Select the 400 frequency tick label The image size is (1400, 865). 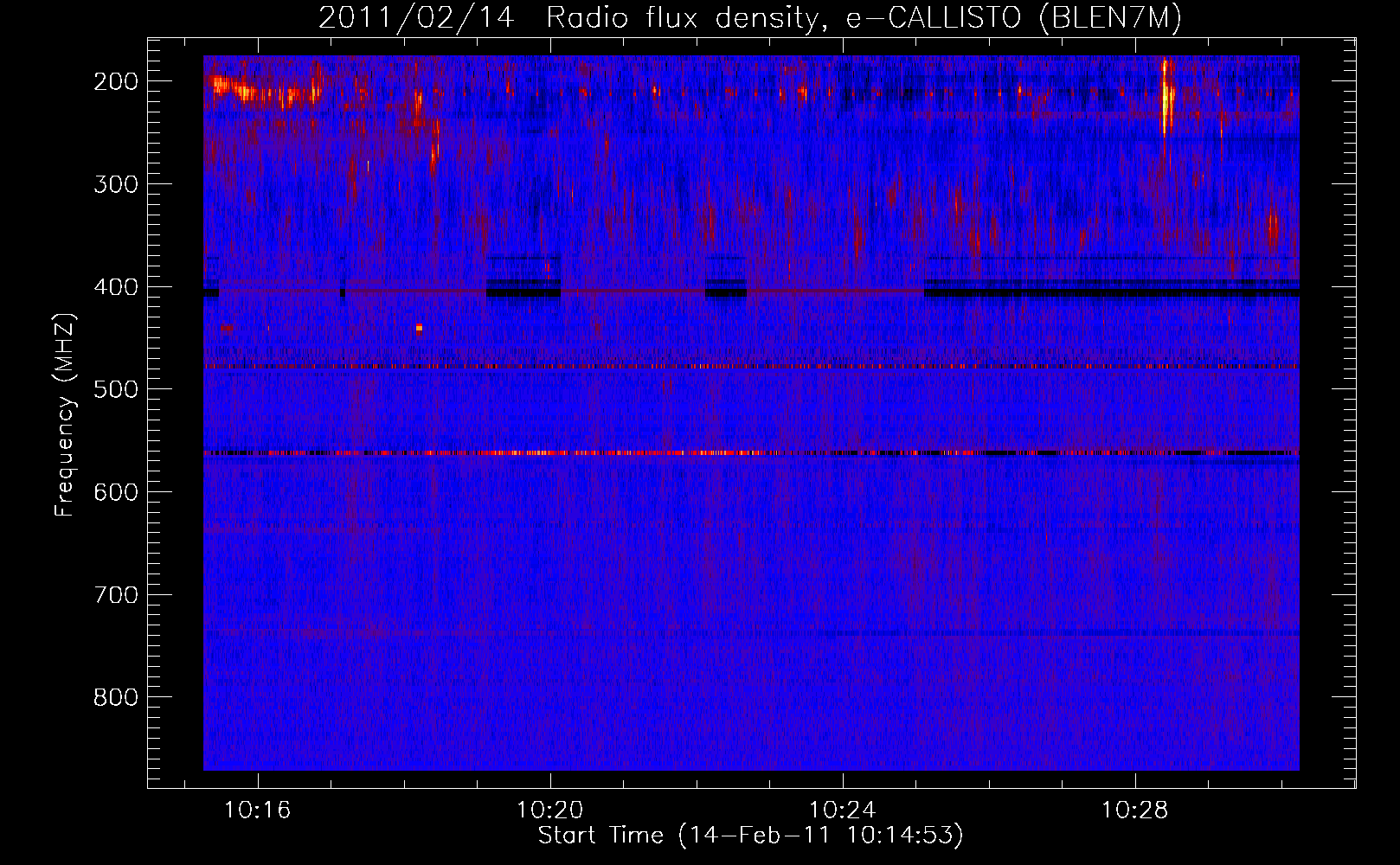pyautogui.click(x=116, y=287)
